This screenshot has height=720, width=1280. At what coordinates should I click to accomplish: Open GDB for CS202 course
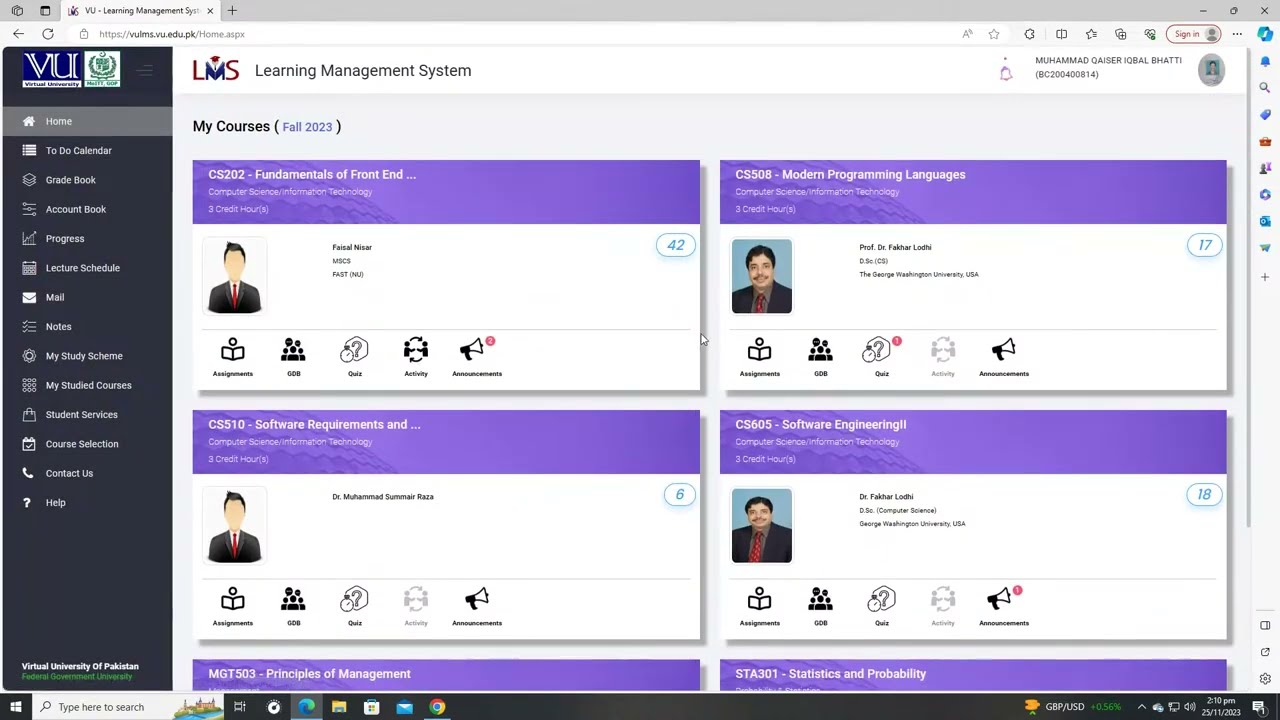pos(293,357)
